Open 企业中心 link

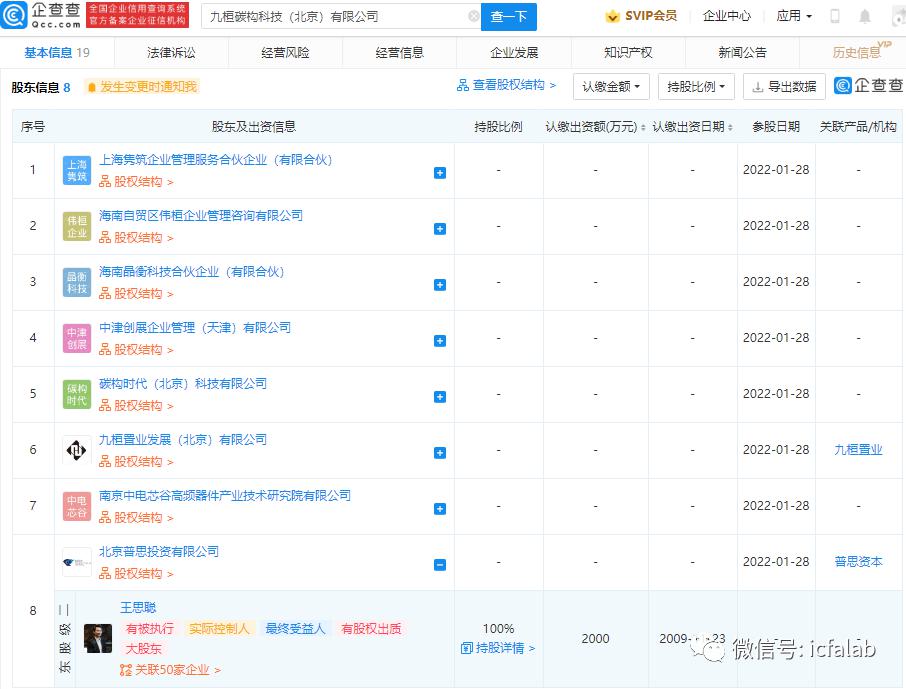pyautogui.click(x=727, y=16)
